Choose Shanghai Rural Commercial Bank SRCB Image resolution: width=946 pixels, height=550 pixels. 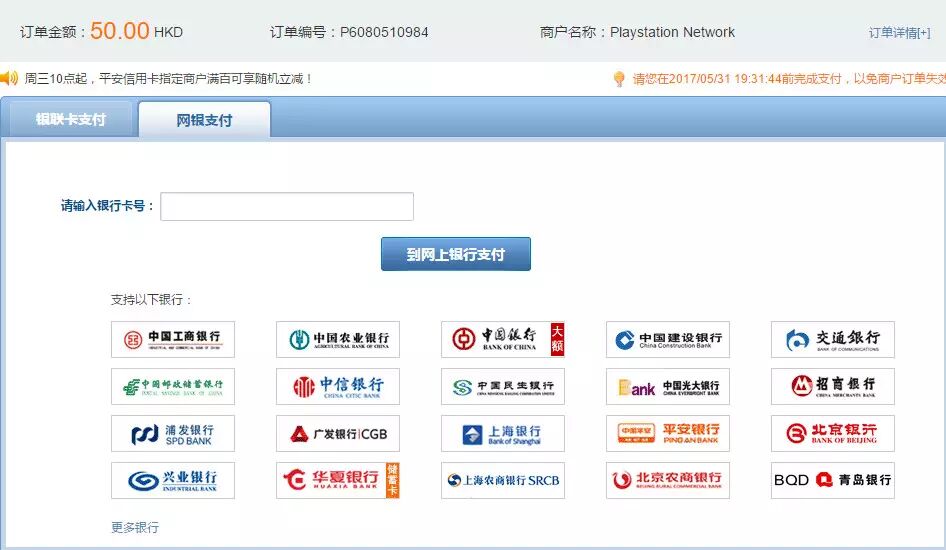coord(503,481)
